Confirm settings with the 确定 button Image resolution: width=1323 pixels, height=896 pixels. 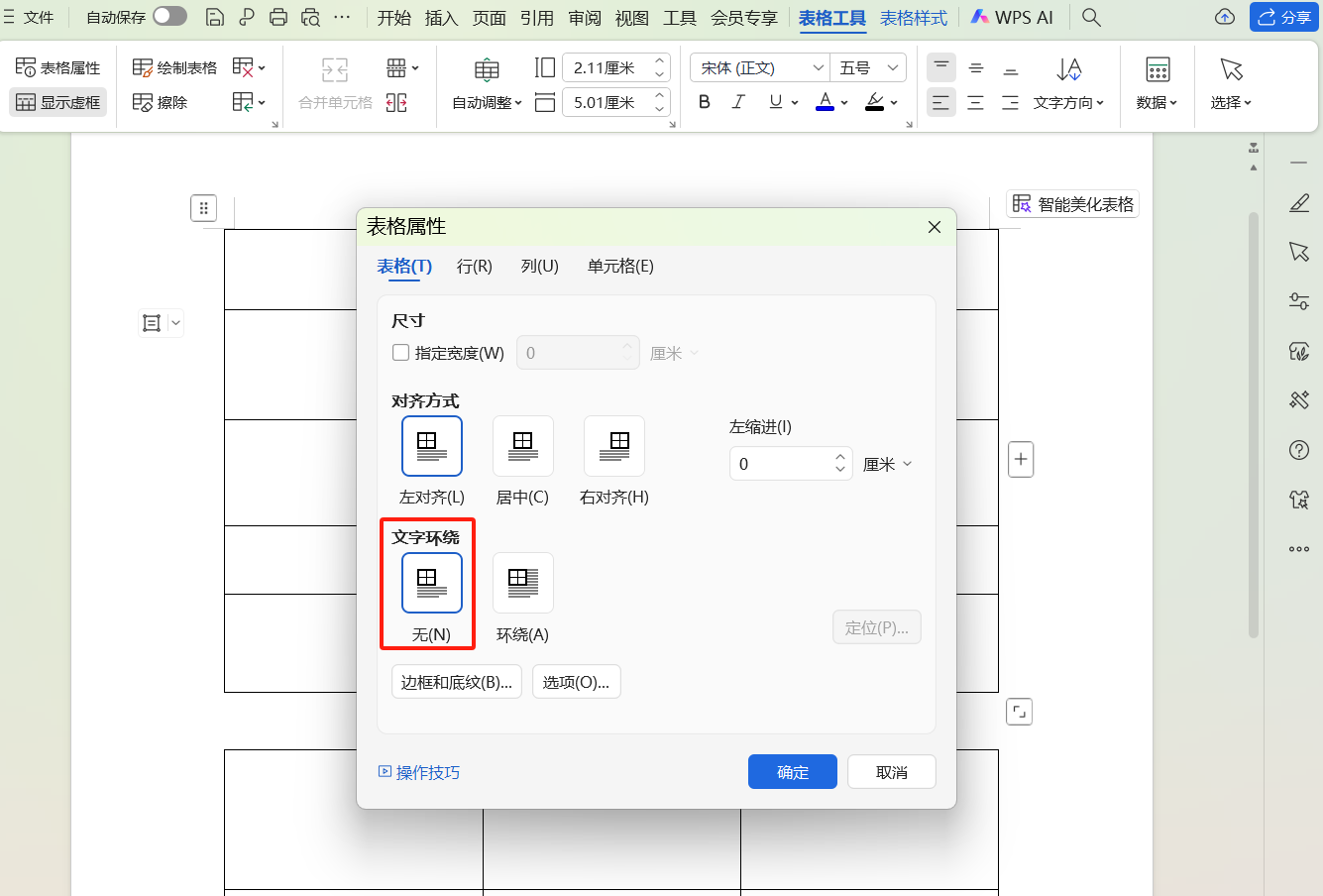tap(792, 771)
